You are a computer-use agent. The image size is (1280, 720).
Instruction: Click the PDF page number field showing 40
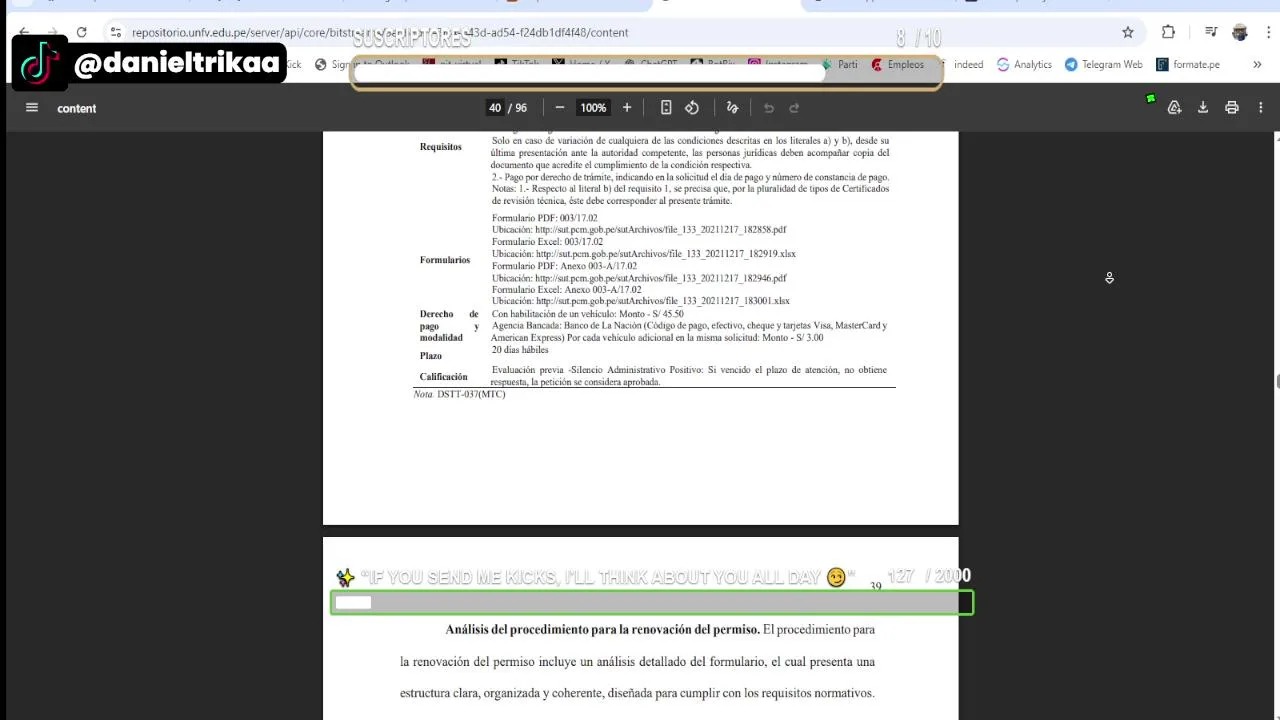[x=494, y=108]
